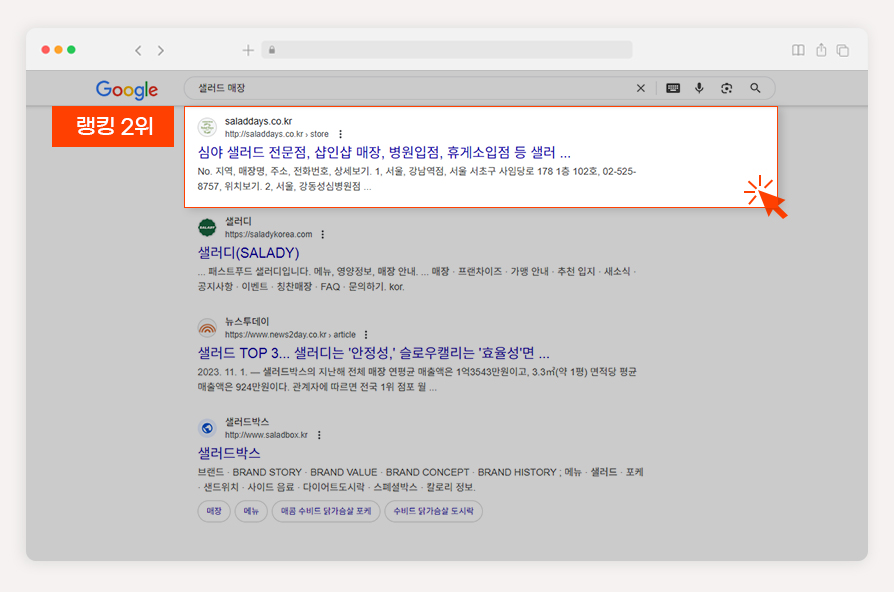
Task: Click the share icon in the browser toolbar
Action: point(821,50)
